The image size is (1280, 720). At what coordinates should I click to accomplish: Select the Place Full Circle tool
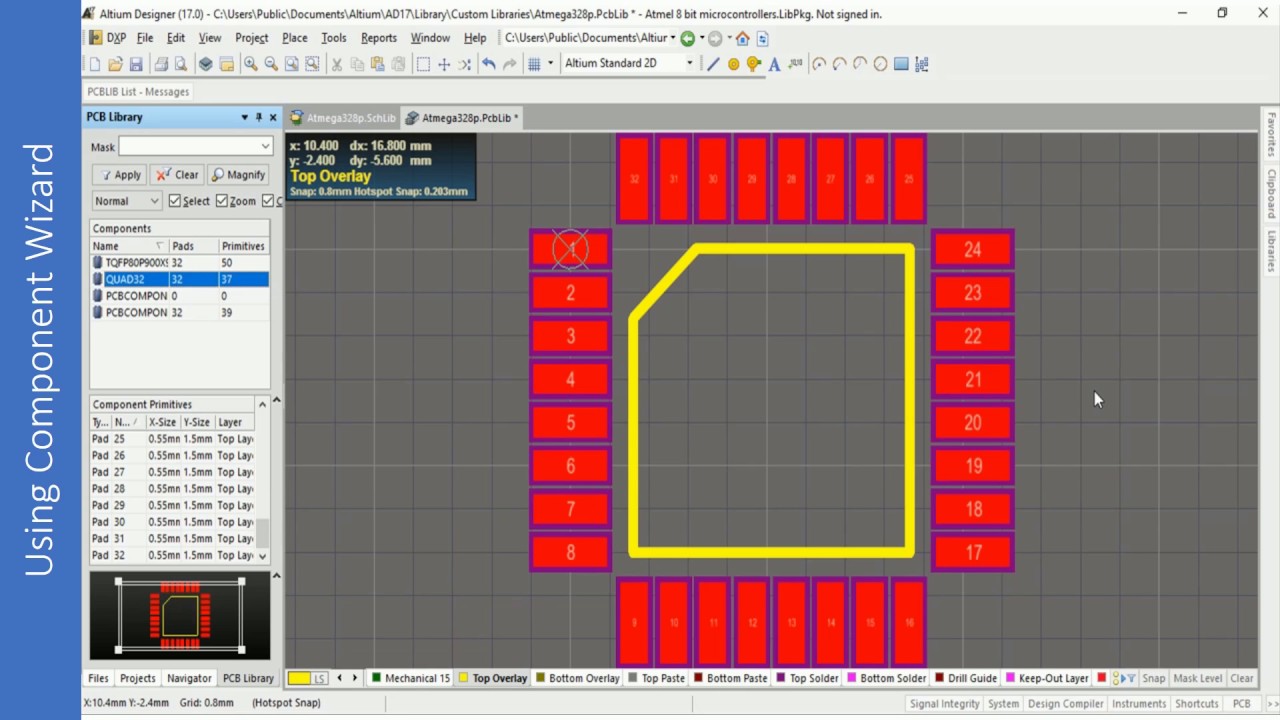point(880,64)
